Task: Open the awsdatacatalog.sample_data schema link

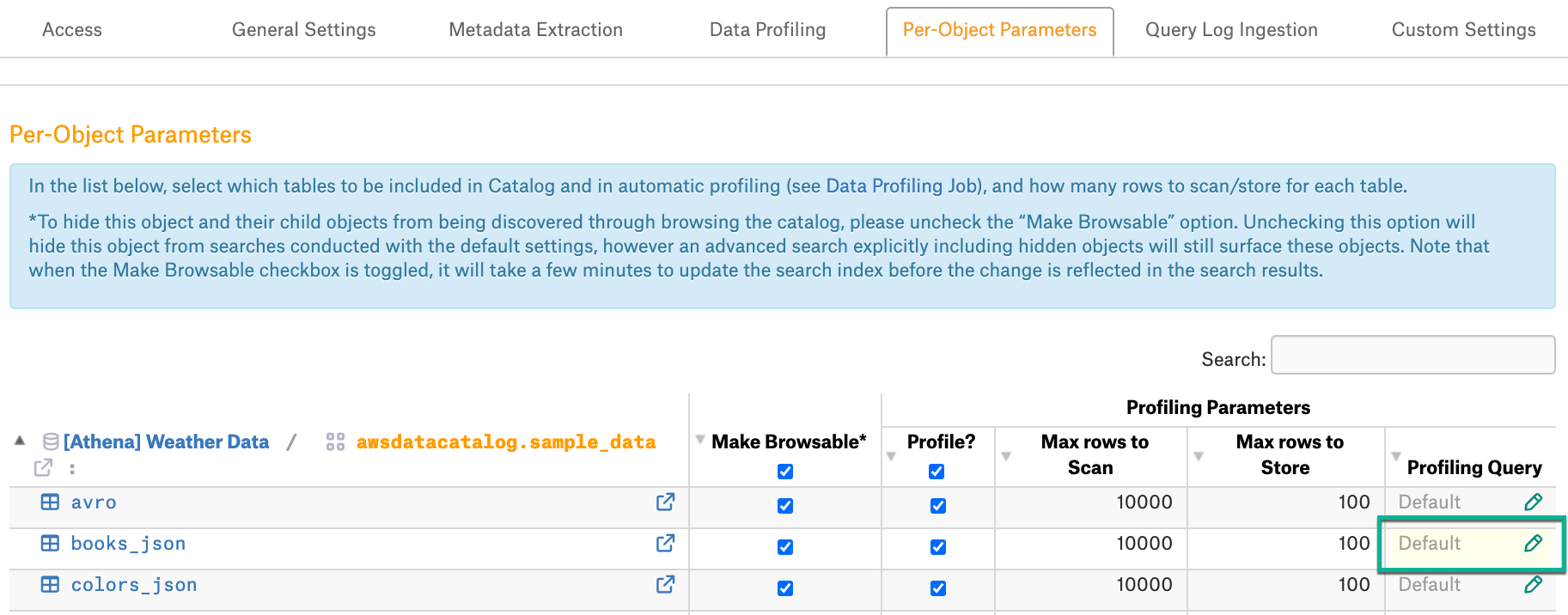Action: (x=506, y=441)
